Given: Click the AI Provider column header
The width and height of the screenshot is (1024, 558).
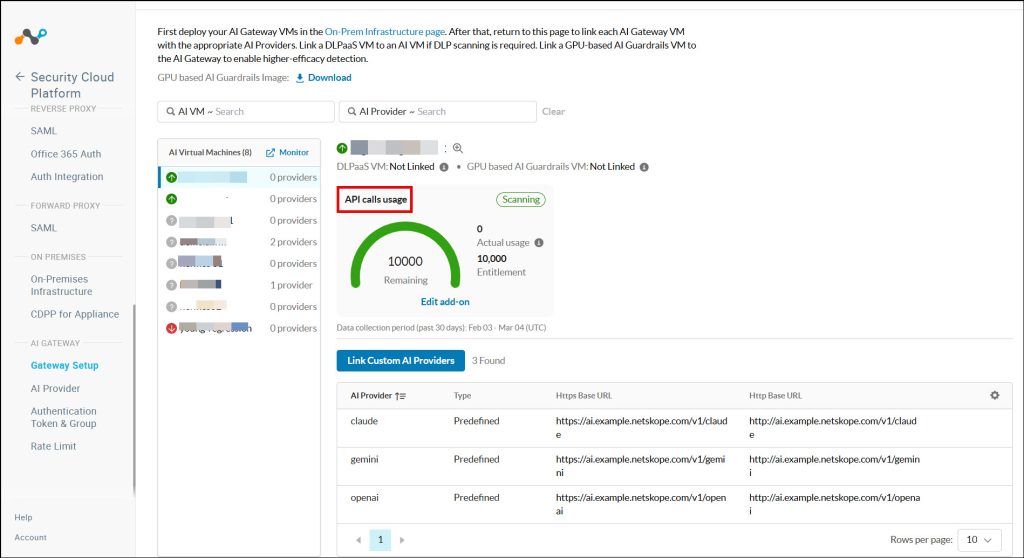Looking at the screenshot, I should [x=371, y=396].
